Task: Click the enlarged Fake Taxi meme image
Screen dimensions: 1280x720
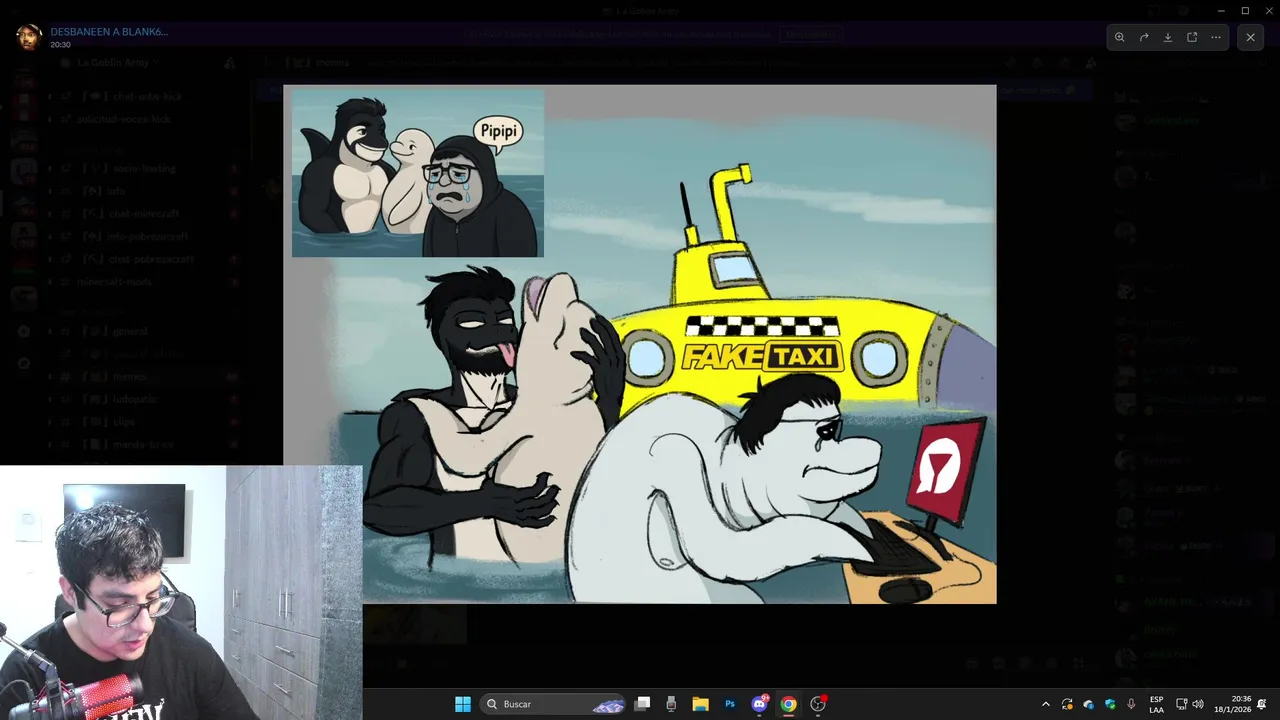Action: (x=640, y=344)
